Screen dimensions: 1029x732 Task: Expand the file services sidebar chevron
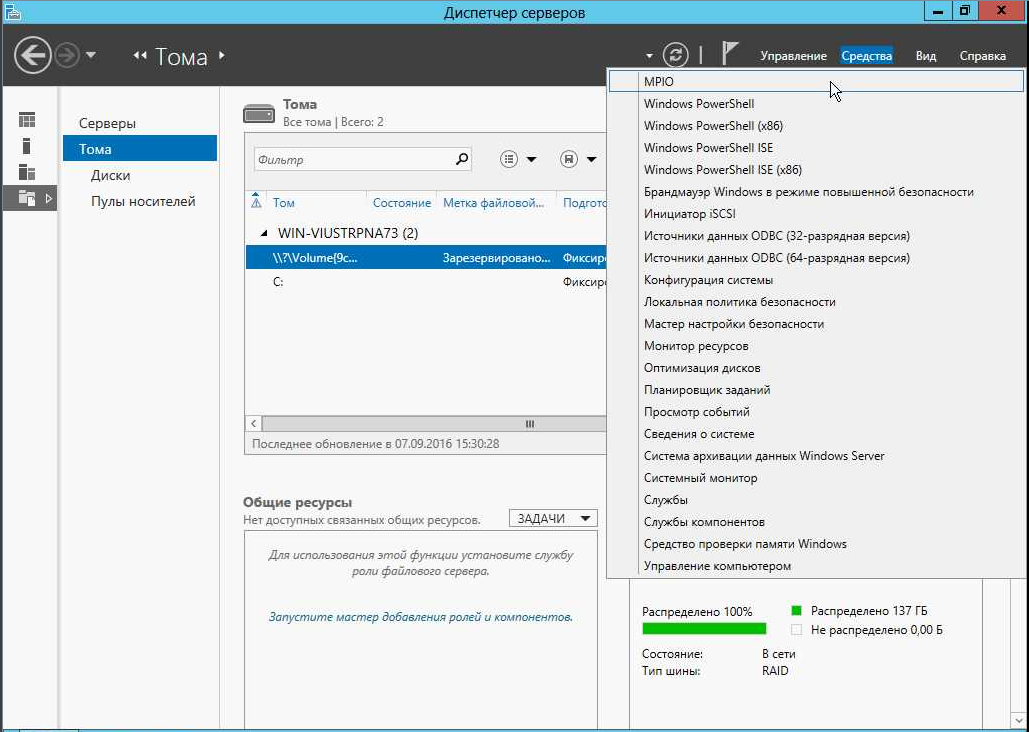(x=49, y=198)
